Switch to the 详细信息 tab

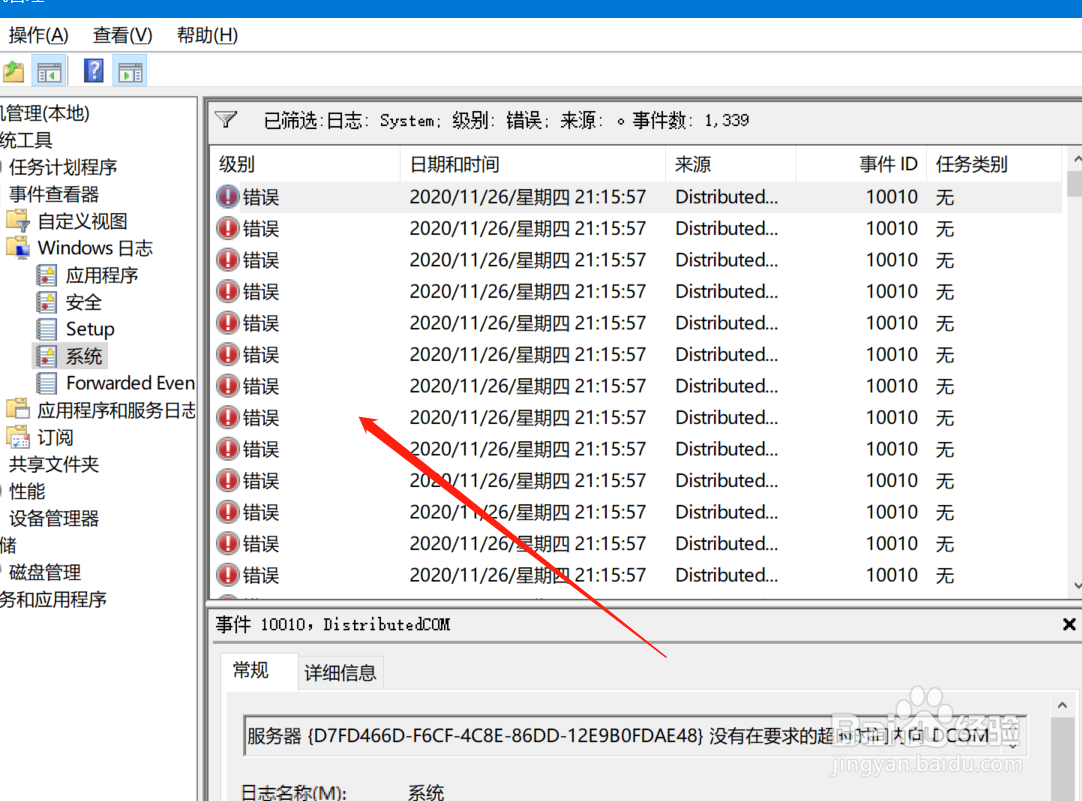point(340,672)
